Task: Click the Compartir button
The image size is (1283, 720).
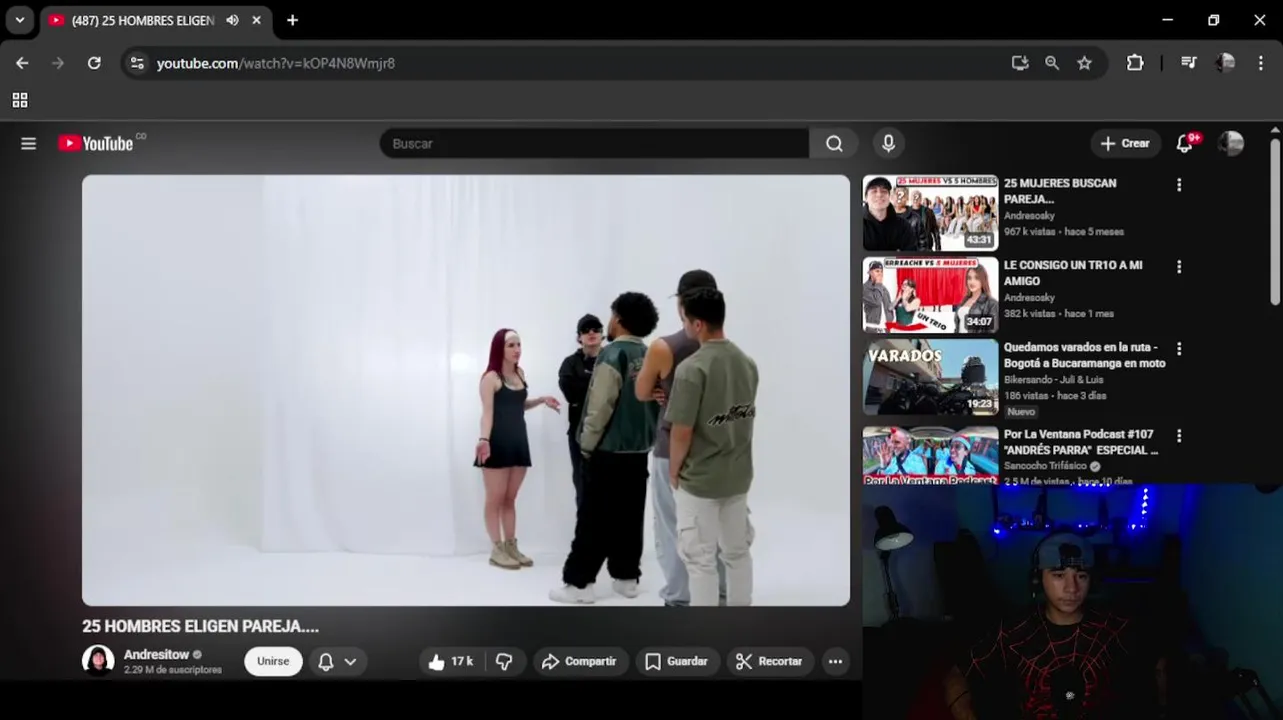Action: pyautogui.click(x=580, y=661)
